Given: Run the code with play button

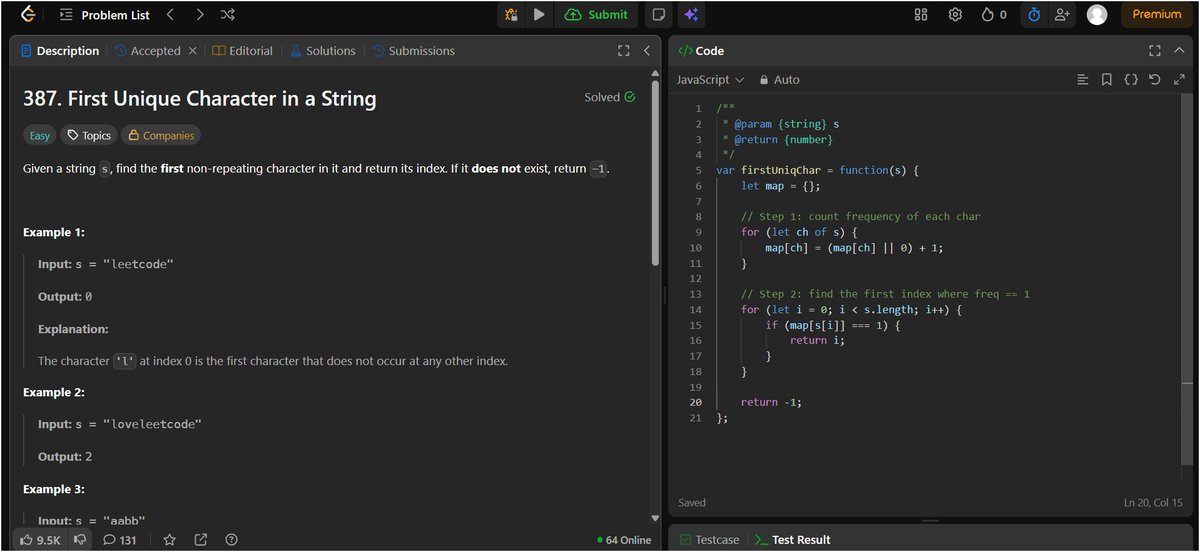Looking at the screenshot, I should (539, 15).
